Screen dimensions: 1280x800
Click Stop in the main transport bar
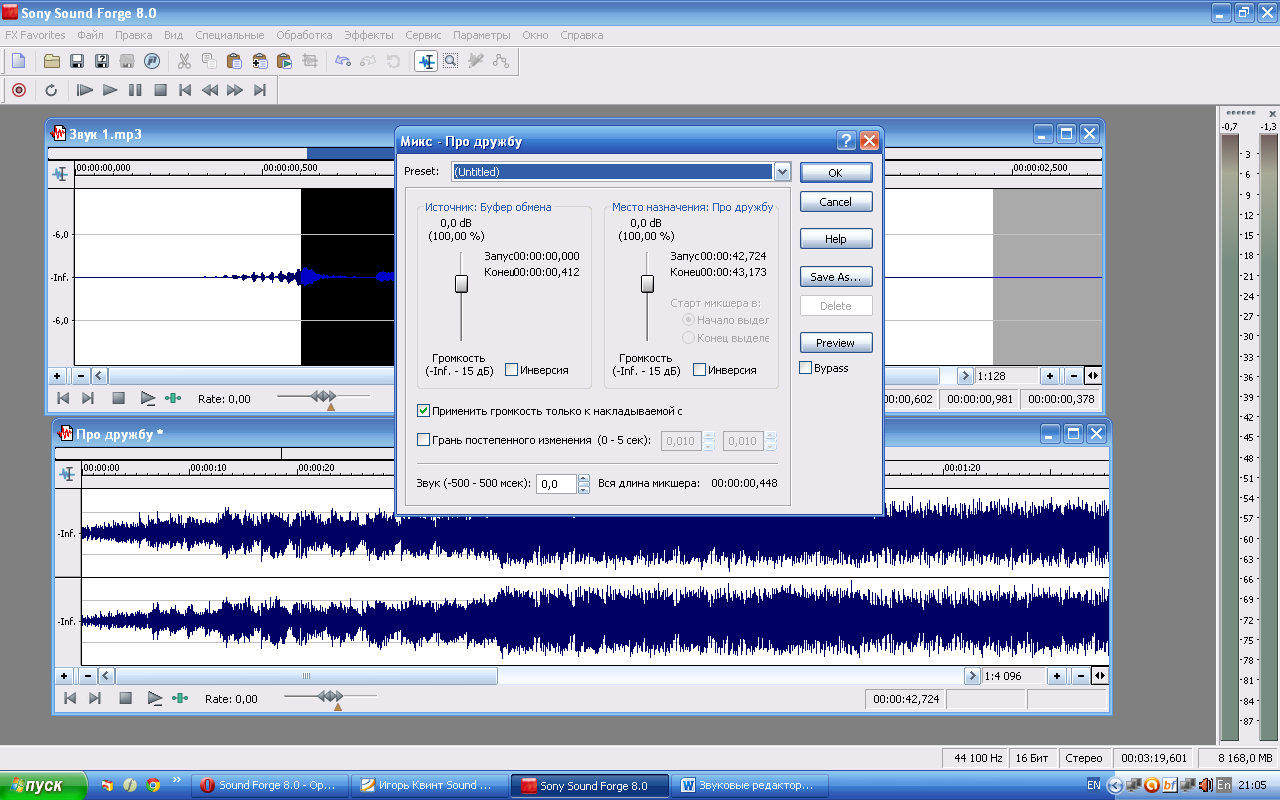tap(160, 90)
